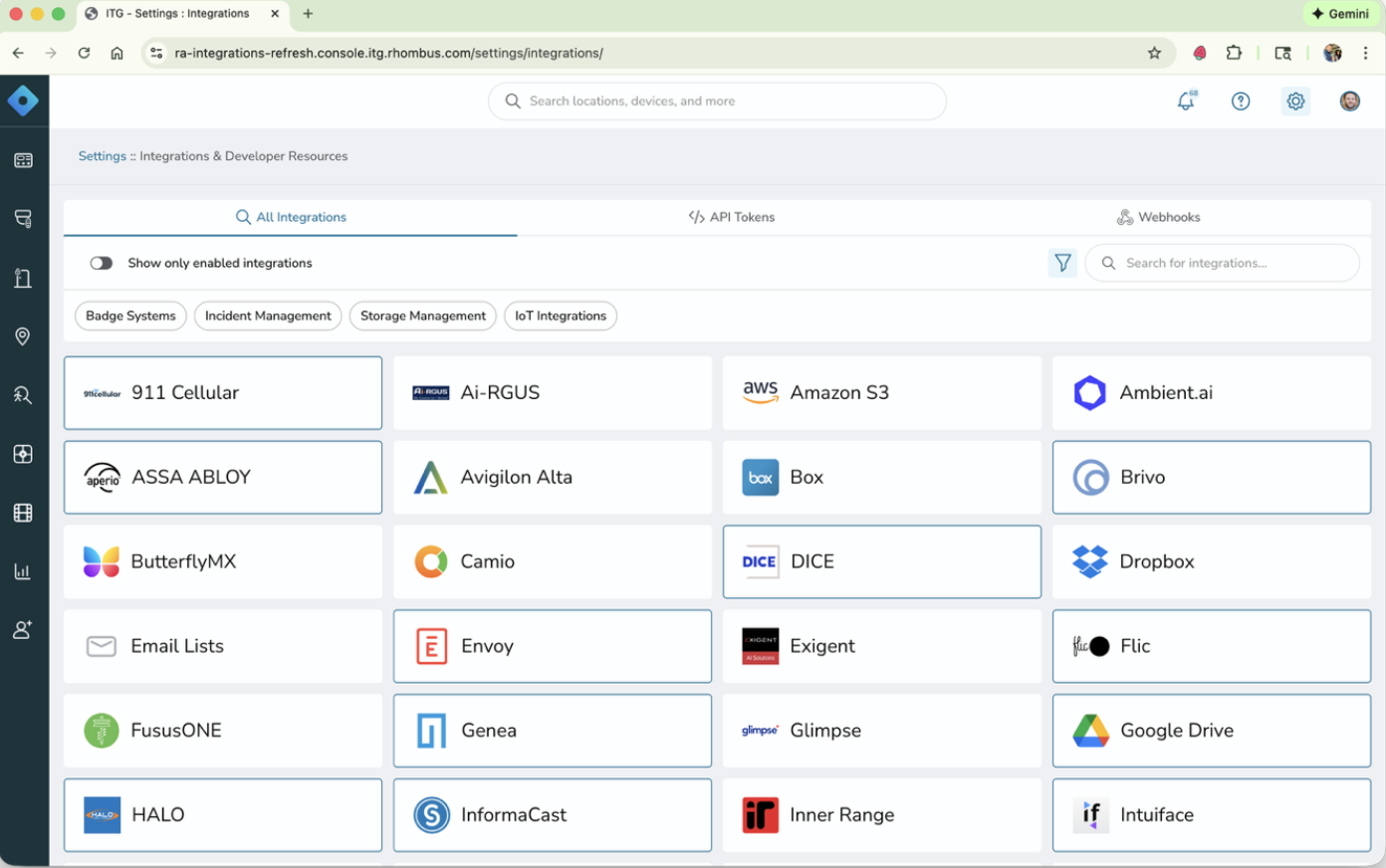Image resolution: width=1386 pixels, height=868 pixels.
Task: Toggle the IoT Integrations filter chip
Action: click(561, 316)
